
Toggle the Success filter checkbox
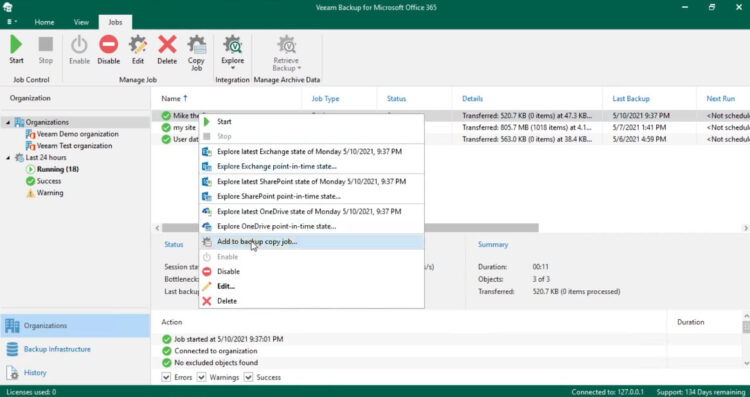point(248,377)
